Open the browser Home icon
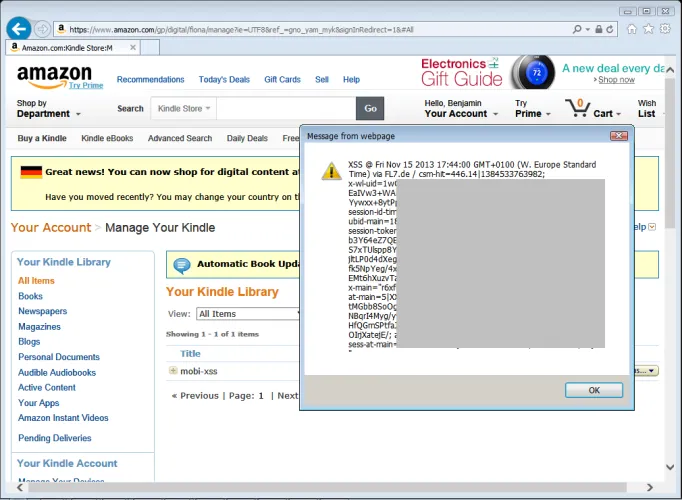Screen dimensions: 682x500 (x=631, y=30)
